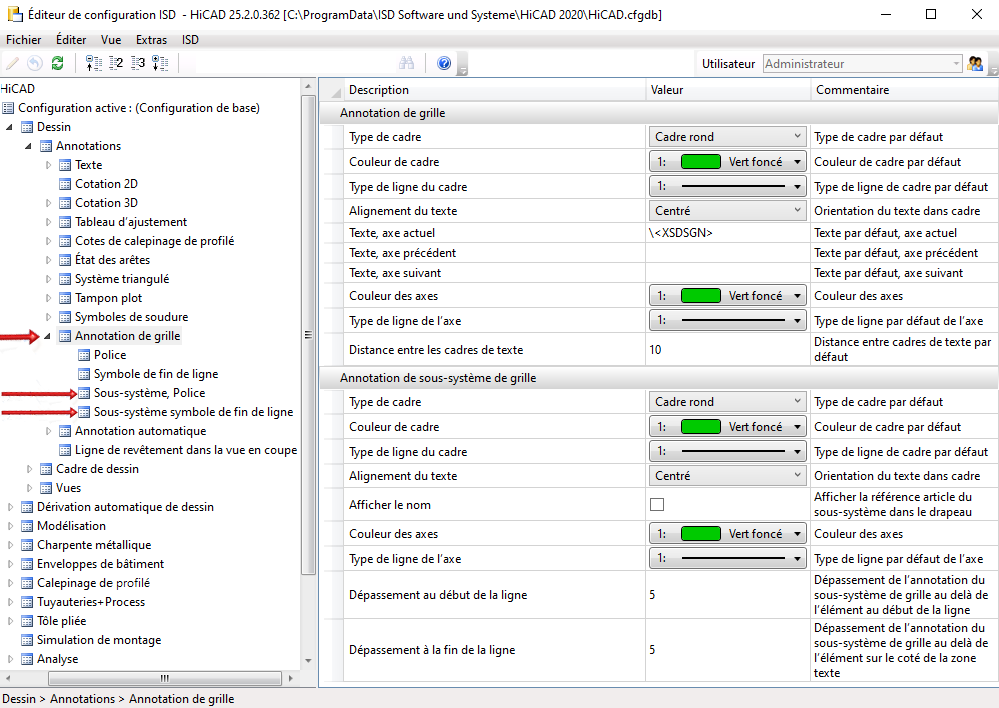Click the Texte, axe actuel value field
This screenshot has width=999, height=708.
(x=727, y=233)
